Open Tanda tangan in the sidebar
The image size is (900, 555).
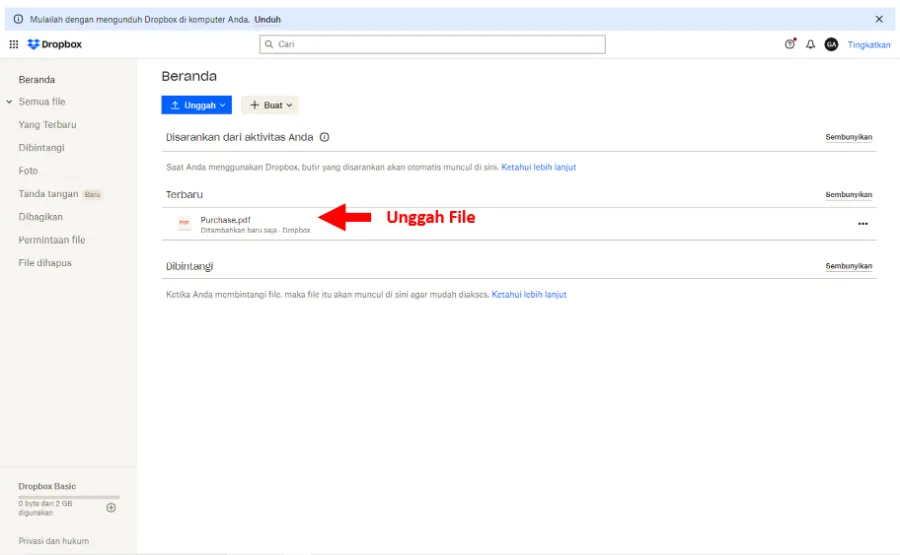pyautogui.click(x=48, y=194)
